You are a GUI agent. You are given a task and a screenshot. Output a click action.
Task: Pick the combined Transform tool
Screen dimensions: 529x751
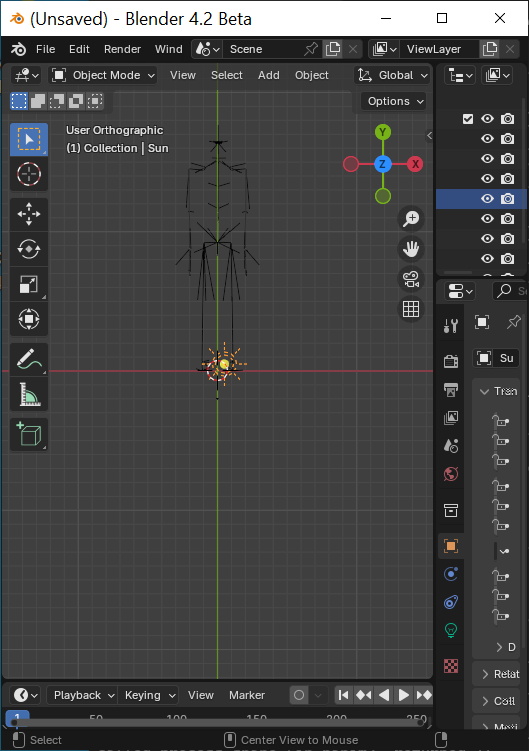click(x=29, y=319)
